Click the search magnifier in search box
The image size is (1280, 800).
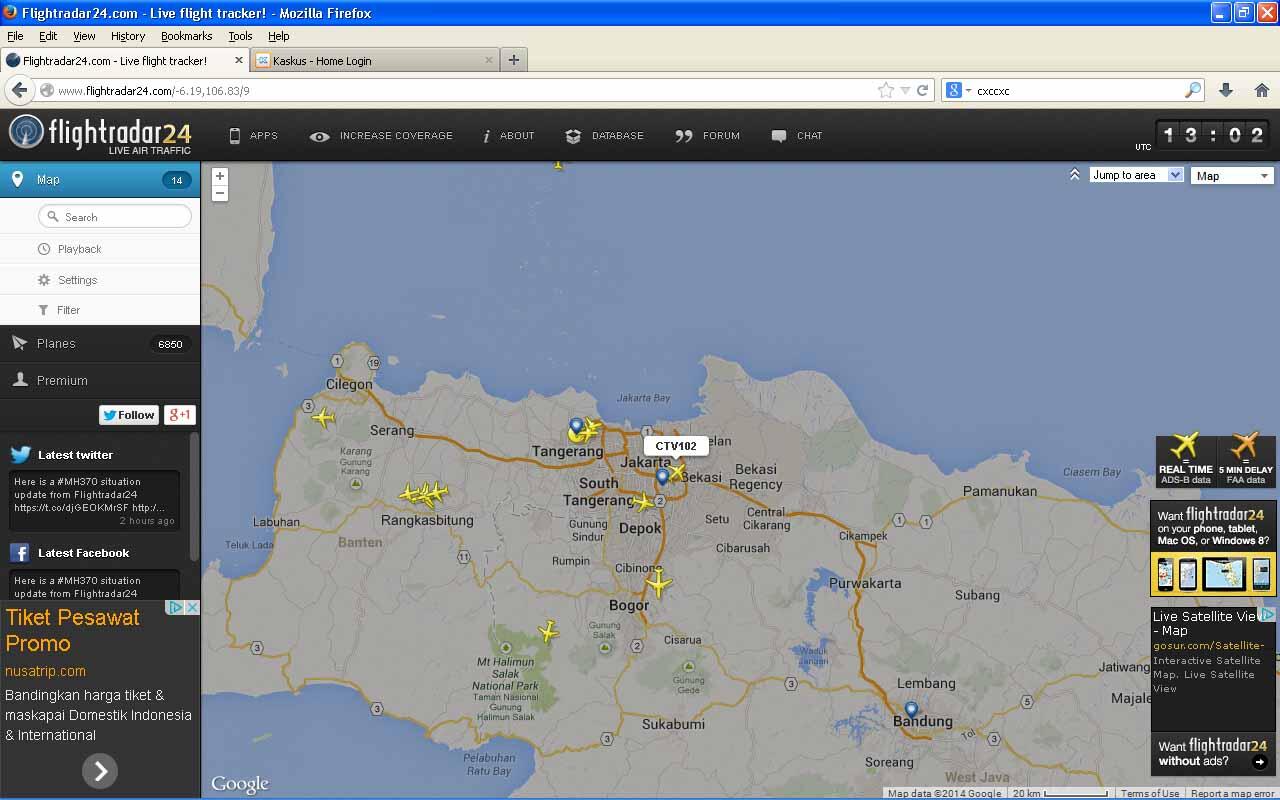click(1192, 90)
